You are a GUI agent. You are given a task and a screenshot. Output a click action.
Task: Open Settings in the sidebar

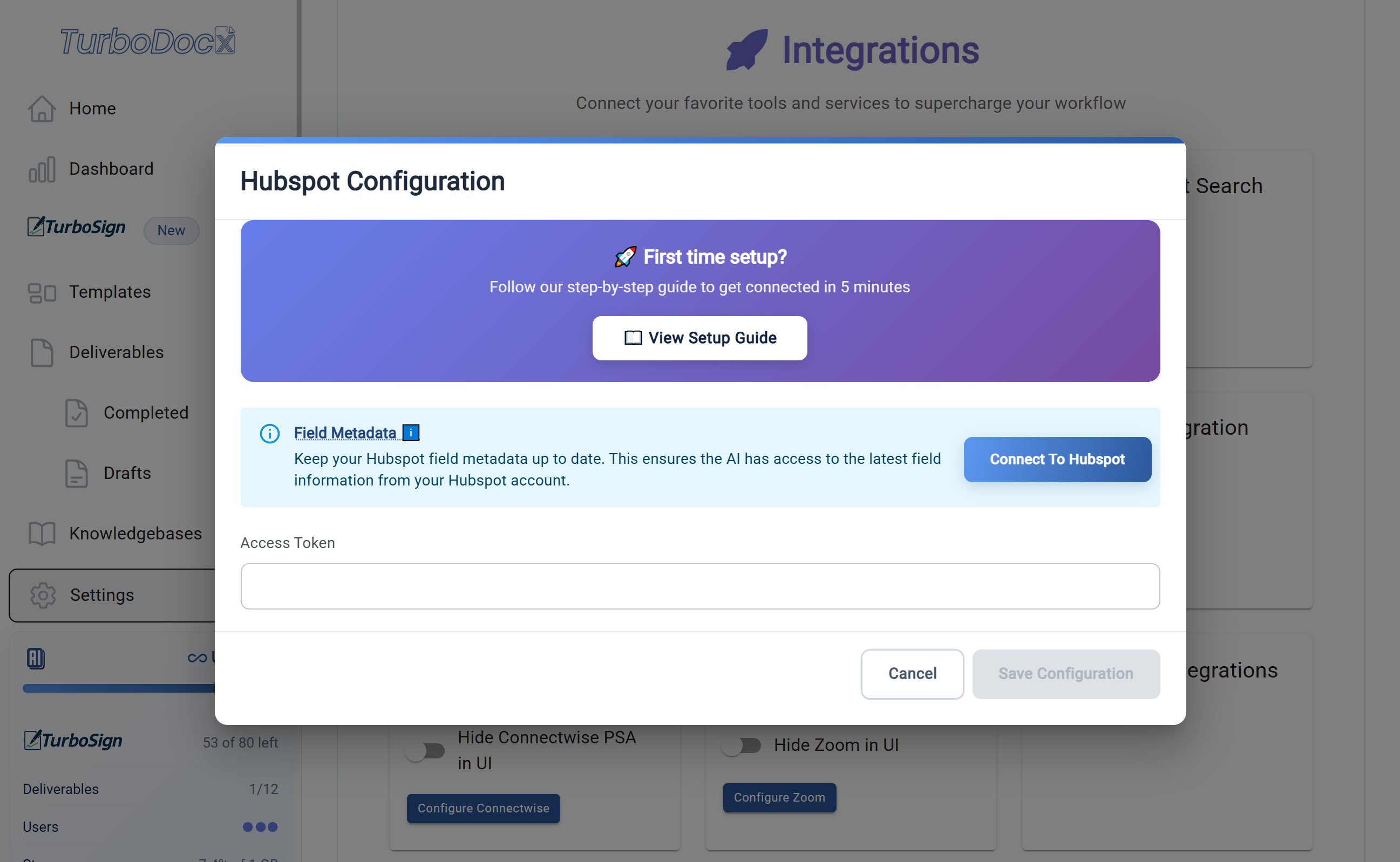coord(112,595)
